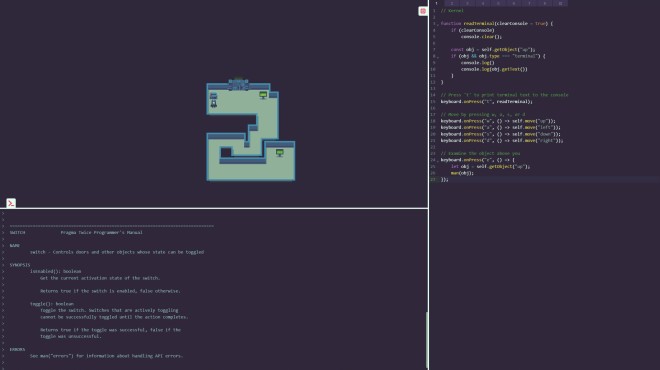Click the red icon at game view top-right
The image size is (660, 370).
[423, 11]
